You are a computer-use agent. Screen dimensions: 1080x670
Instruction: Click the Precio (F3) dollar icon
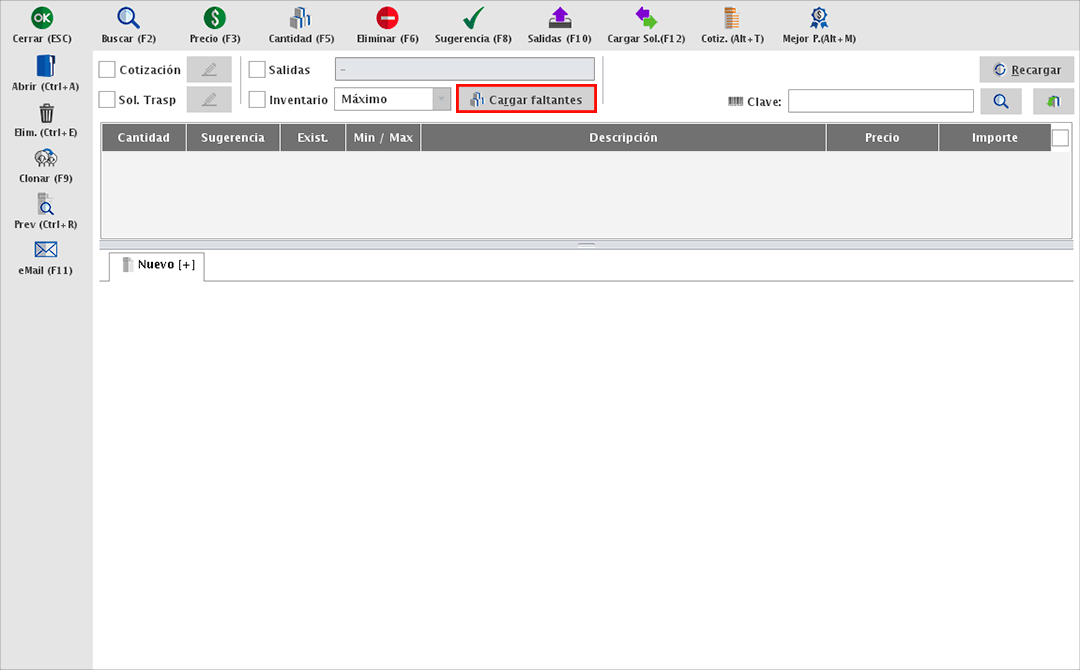(215, 18)
